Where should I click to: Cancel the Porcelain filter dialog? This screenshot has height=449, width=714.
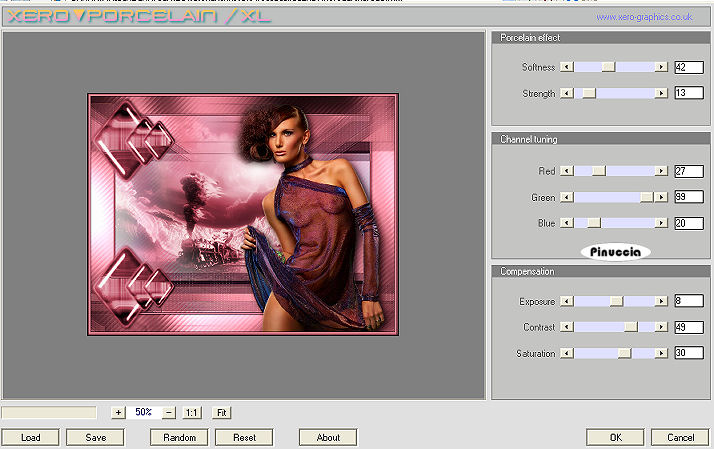pyautogui.click(x=681, y=438)
